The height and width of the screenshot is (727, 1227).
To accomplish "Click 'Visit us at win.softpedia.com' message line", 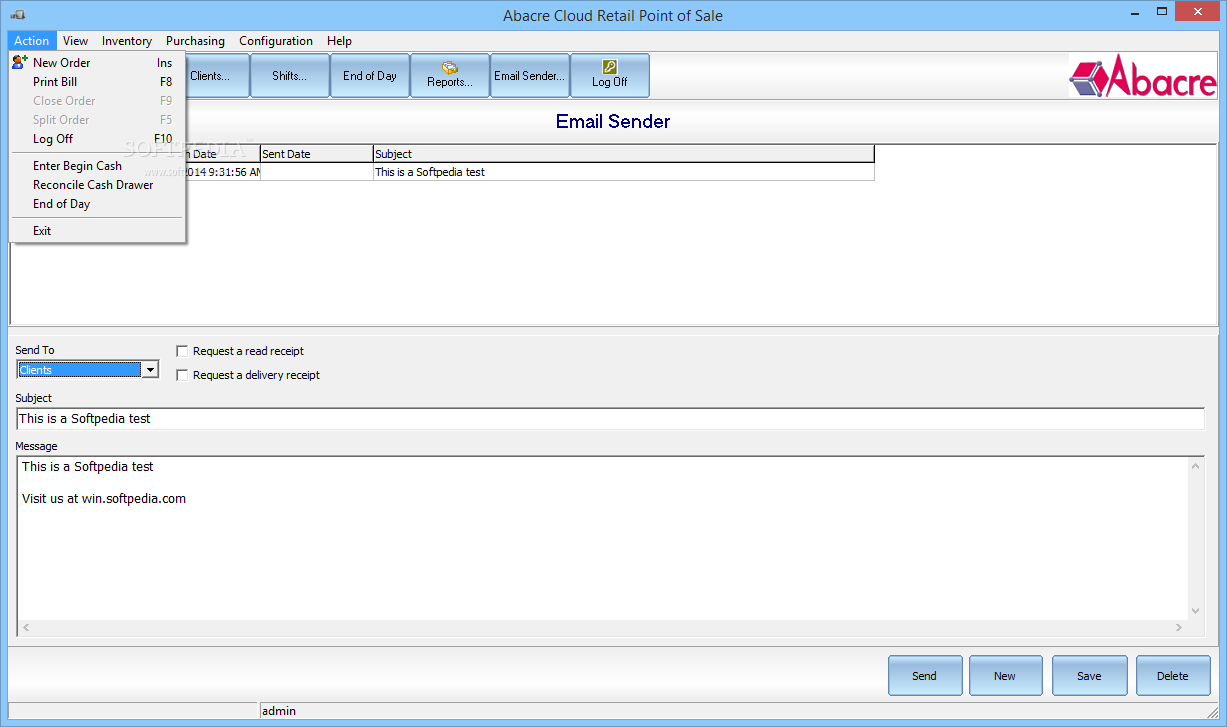I will 104,499.
